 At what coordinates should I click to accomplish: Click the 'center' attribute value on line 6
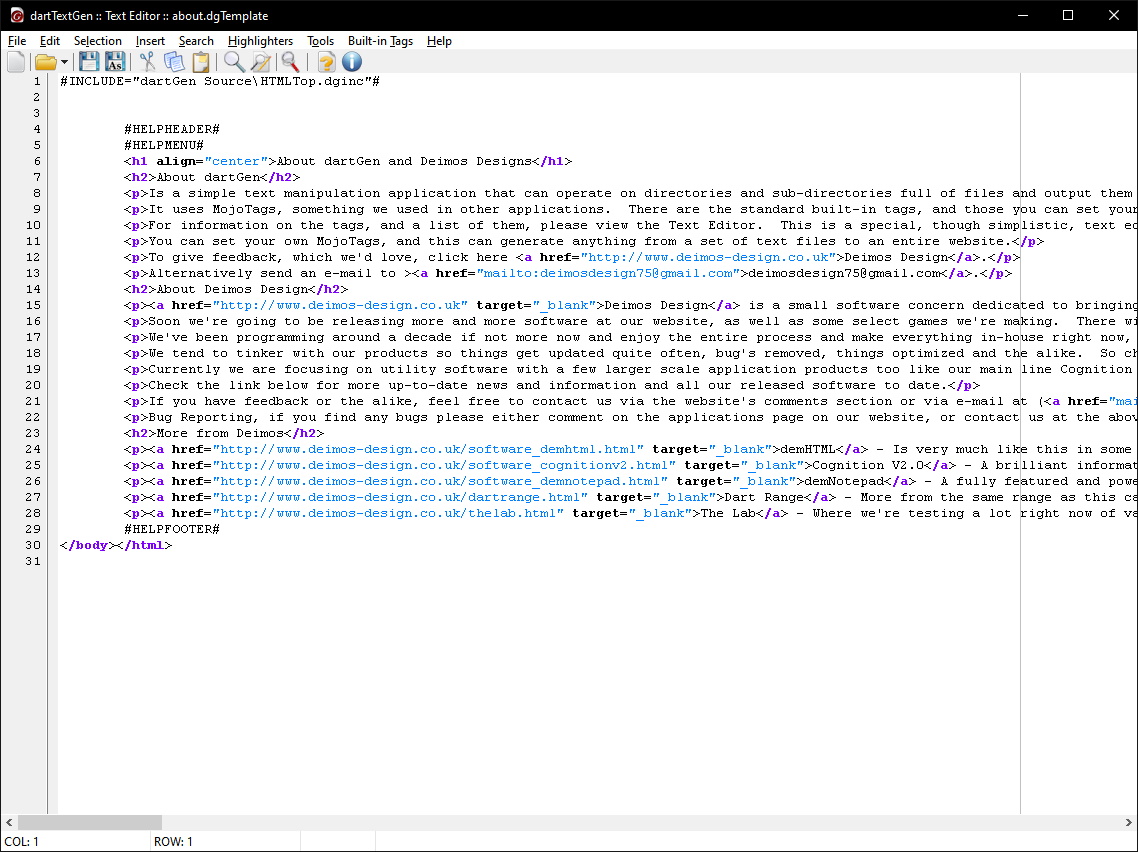click(x=235, y=161)
